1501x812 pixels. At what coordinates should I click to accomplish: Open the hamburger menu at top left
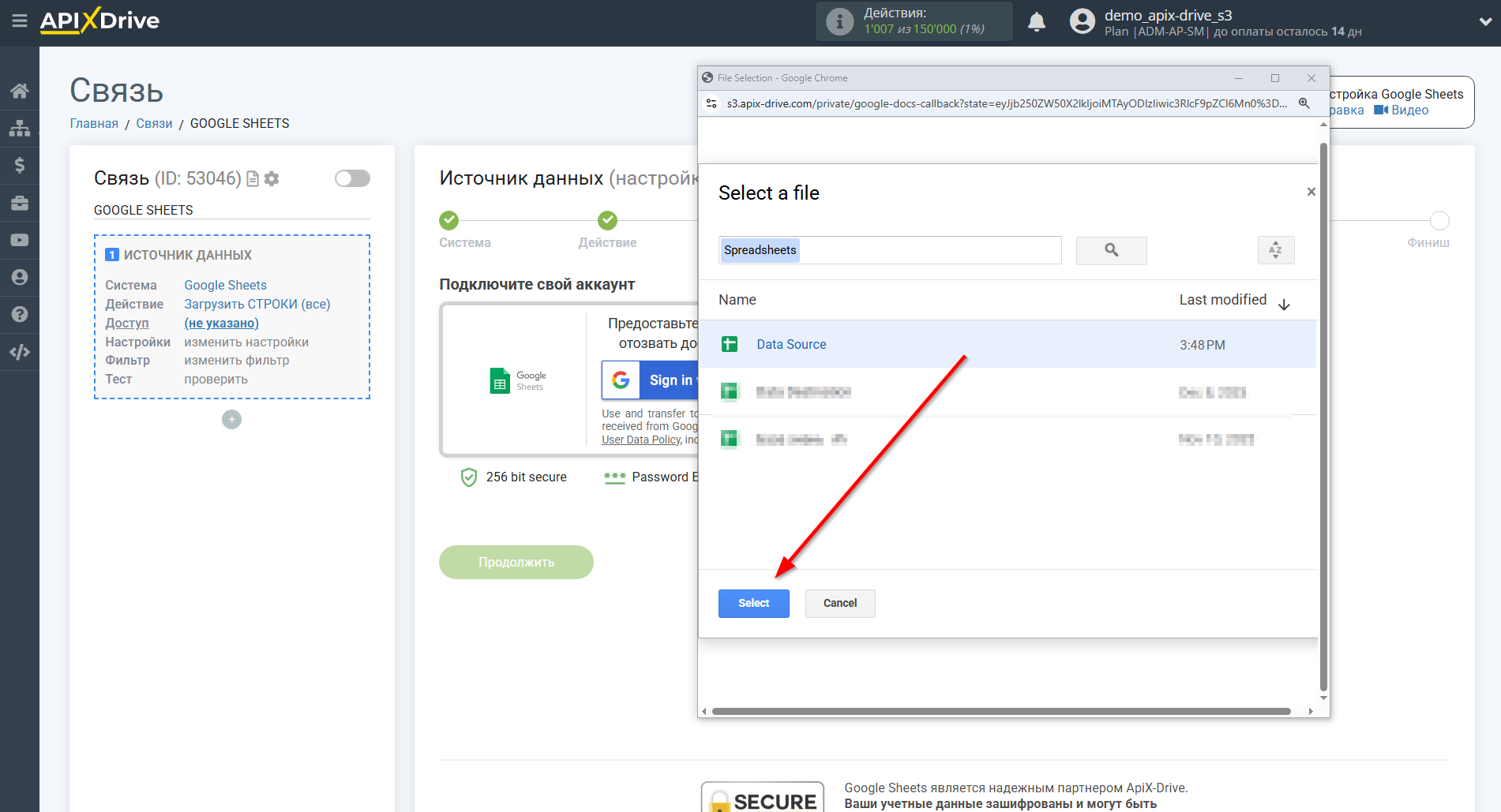20,21
